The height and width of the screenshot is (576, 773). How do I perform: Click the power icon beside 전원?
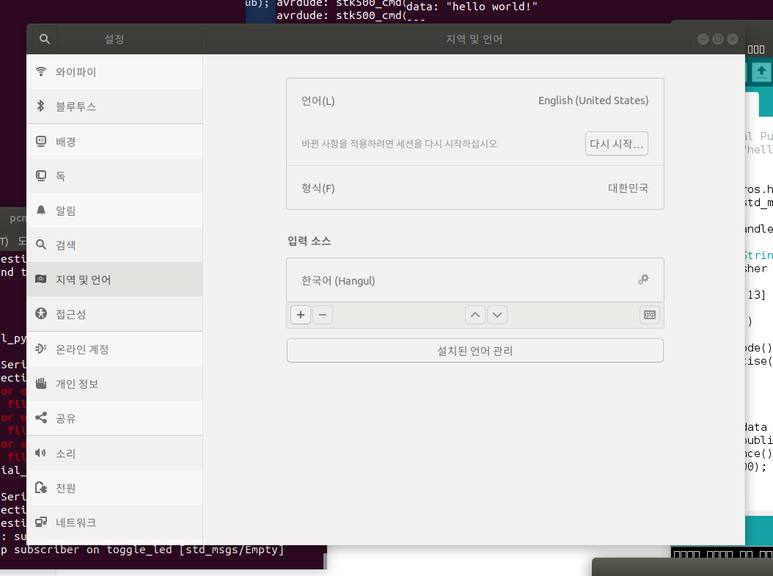[41, 488]
